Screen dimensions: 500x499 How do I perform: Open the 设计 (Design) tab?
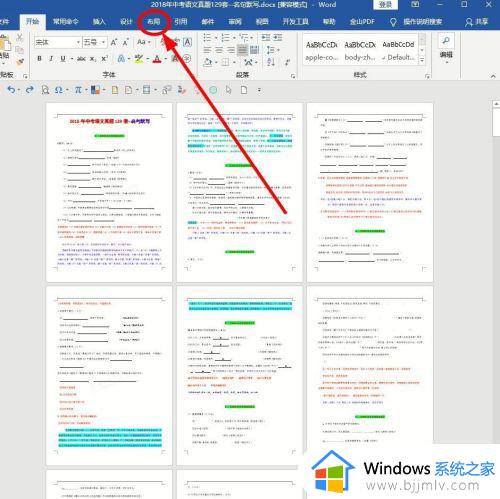pos(126,22)
